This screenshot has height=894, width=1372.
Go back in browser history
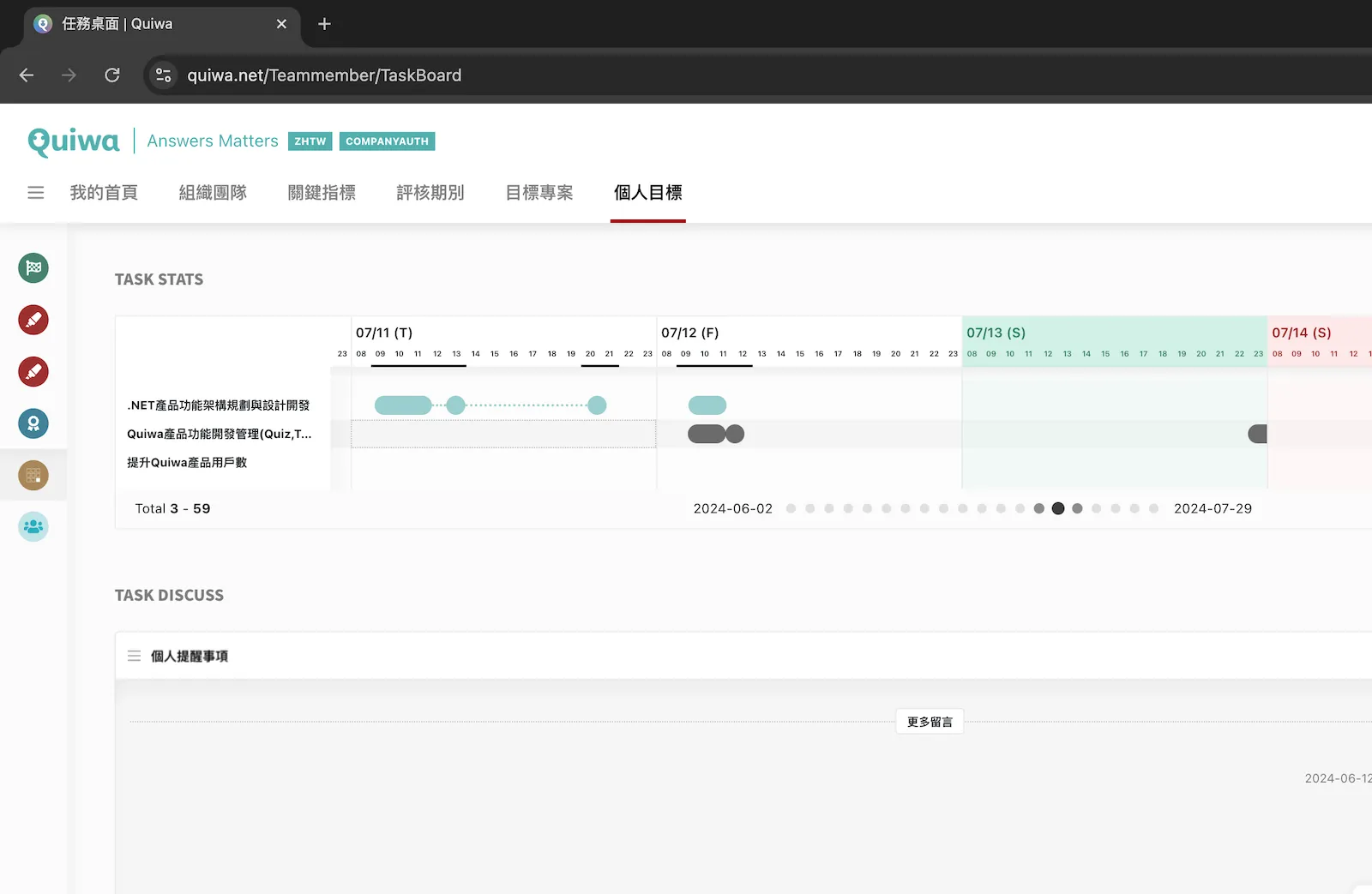(27, 75)
